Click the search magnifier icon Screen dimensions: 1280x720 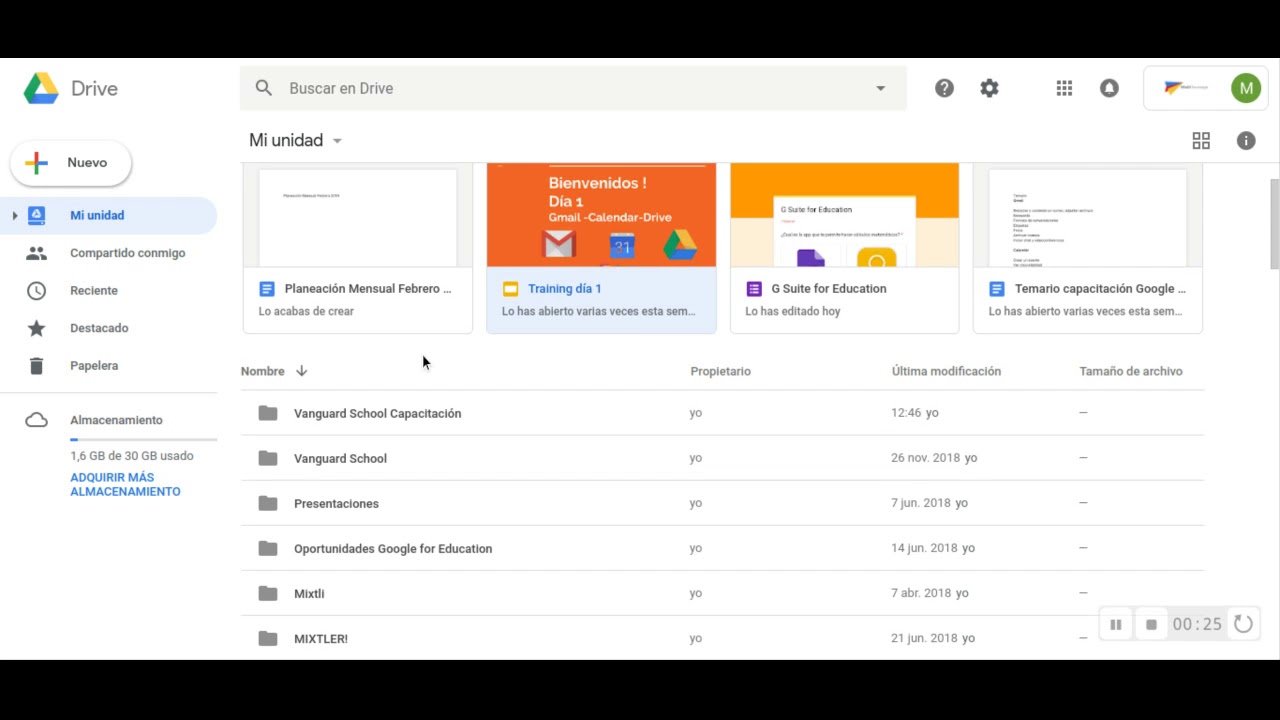(x=264, y=88)
